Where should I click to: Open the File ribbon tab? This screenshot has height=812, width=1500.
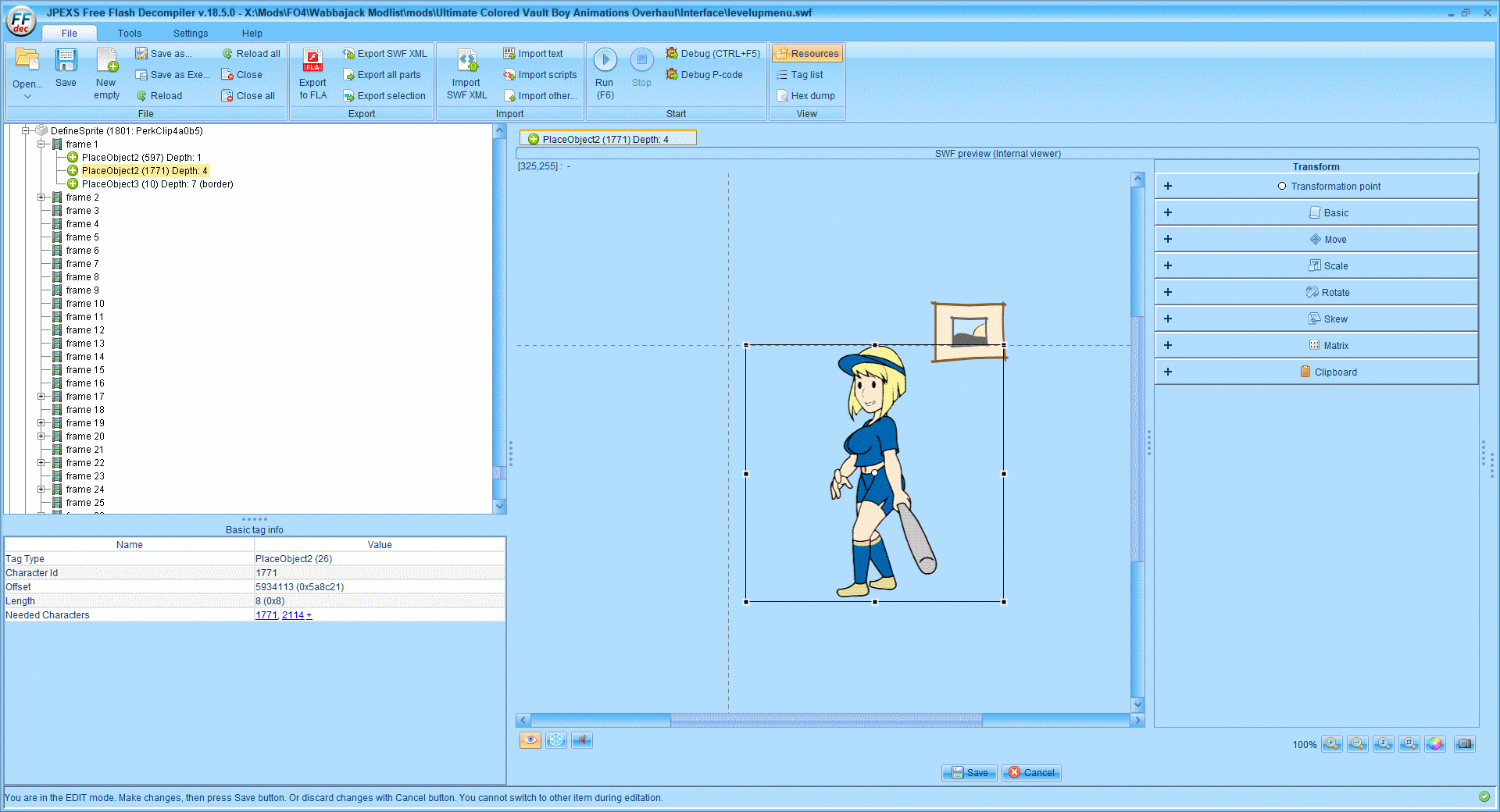tap(70, 34)
